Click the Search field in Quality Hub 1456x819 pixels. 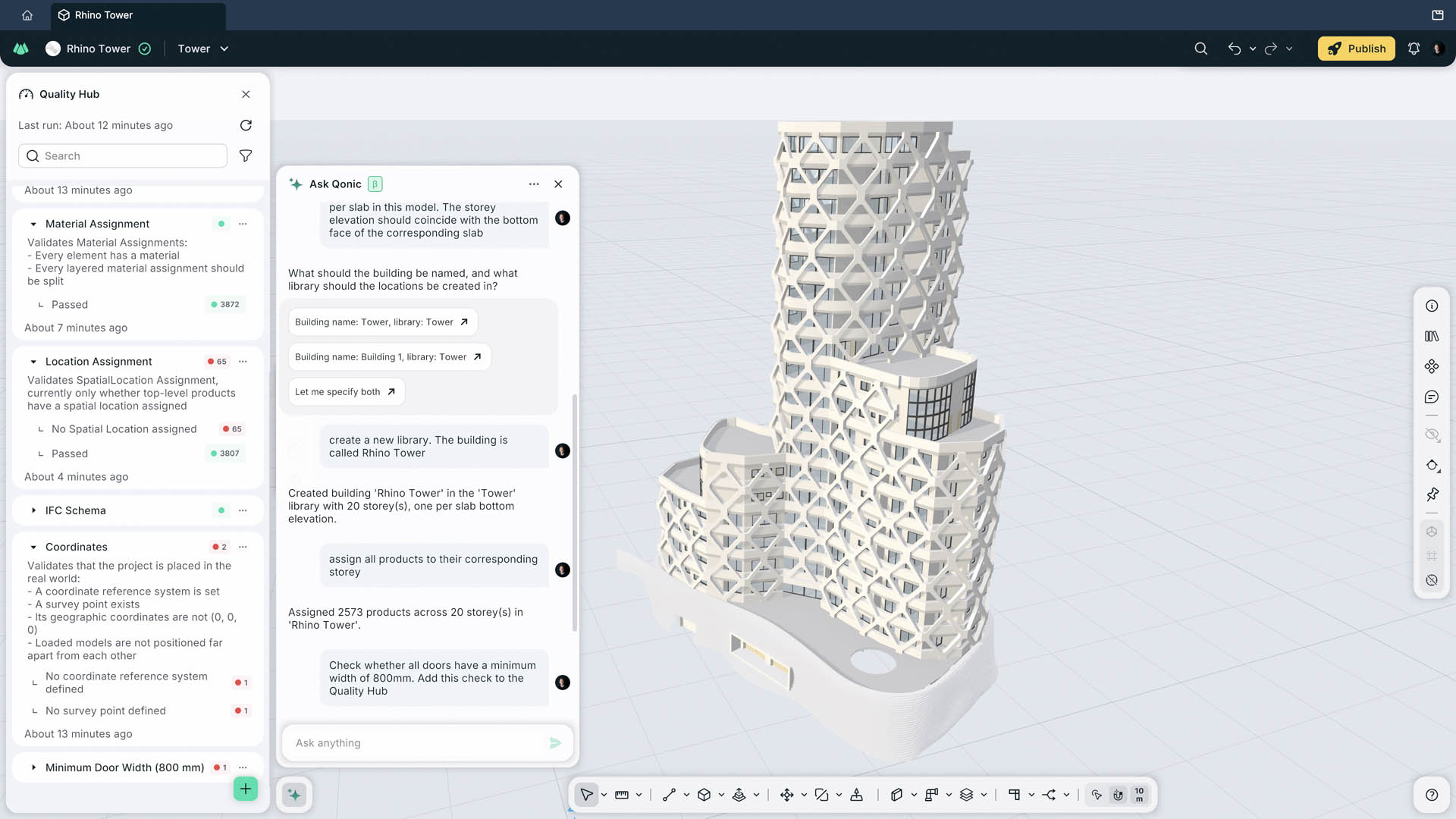tap(123, 155)
